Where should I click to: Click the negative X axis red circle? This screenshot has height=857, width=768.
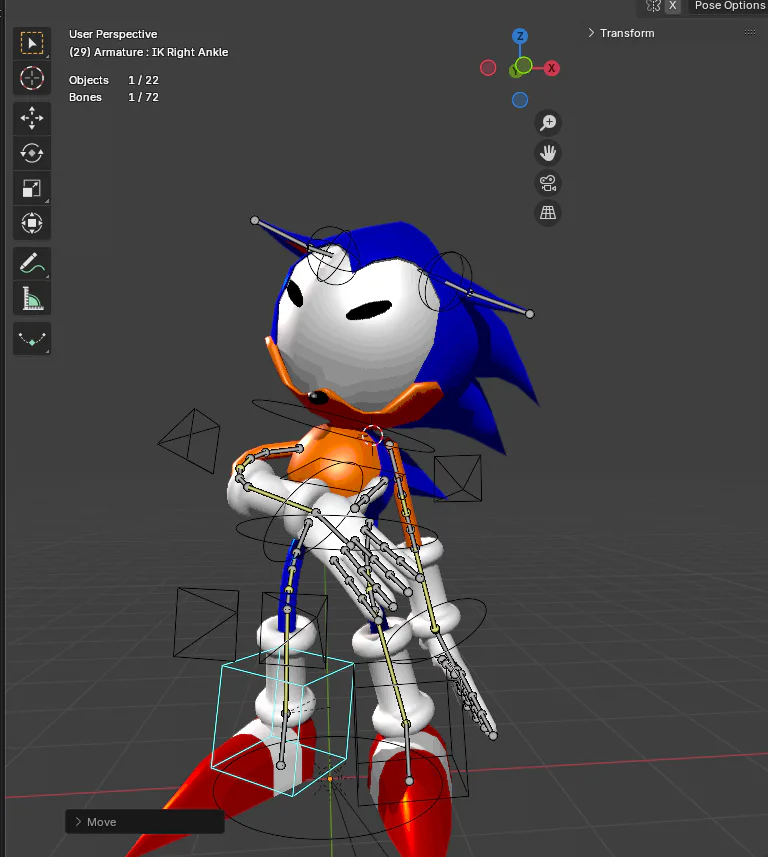(x=488, y=68)
